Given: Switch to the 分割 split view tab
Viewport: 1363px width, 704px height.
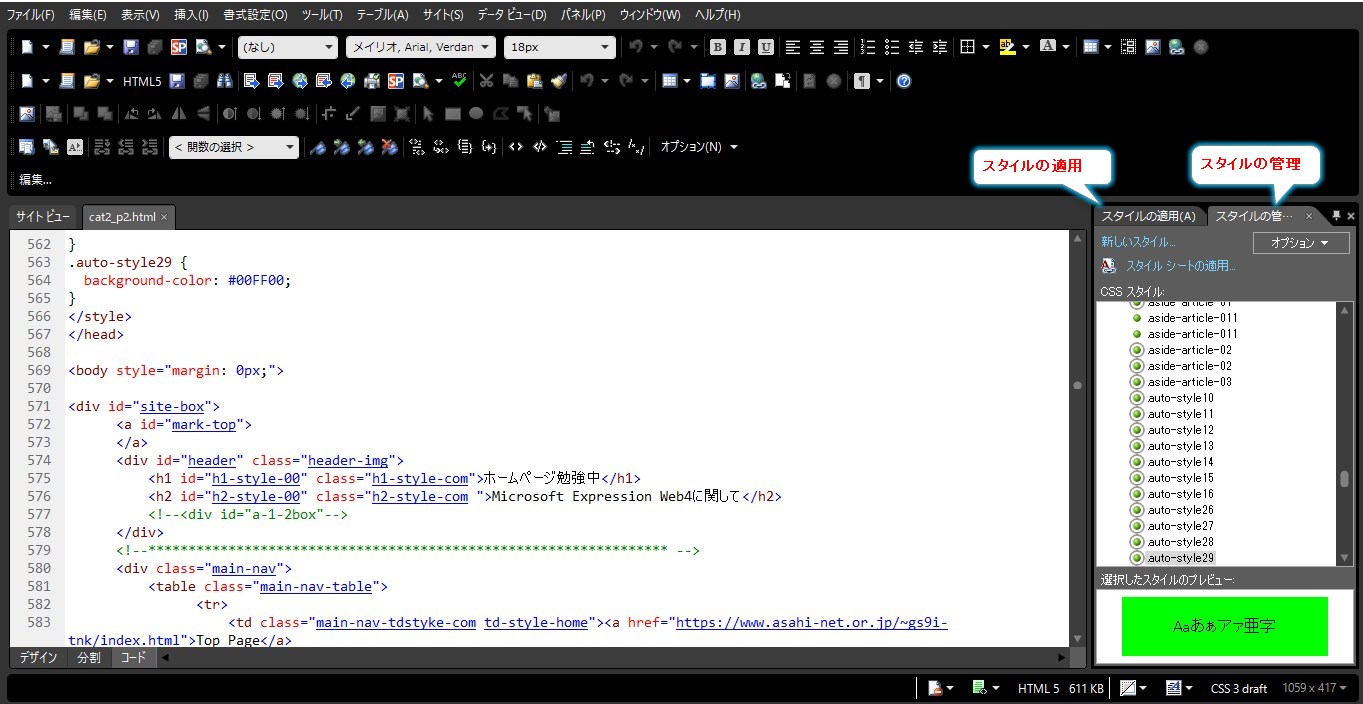Looking at the screenshot, I should point(89,658).
